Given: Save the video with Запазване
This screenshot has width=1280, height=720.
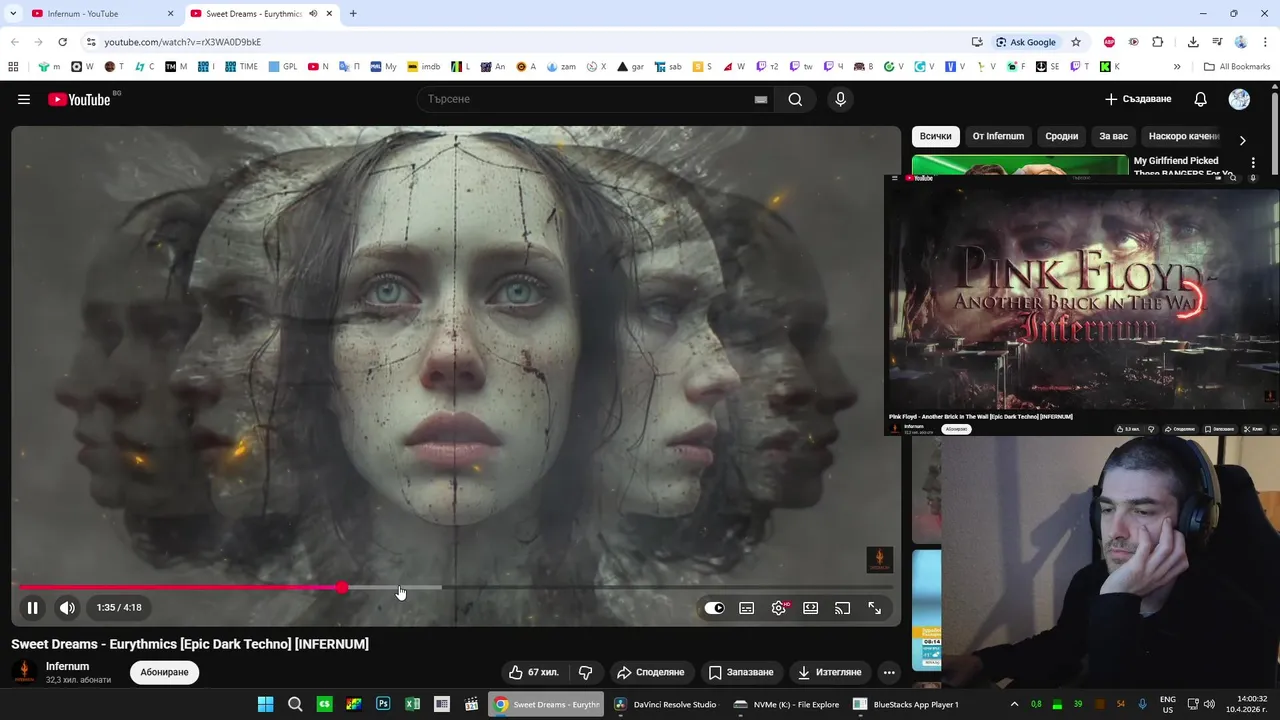Looking at the screenshot, I should coord(741,672).
